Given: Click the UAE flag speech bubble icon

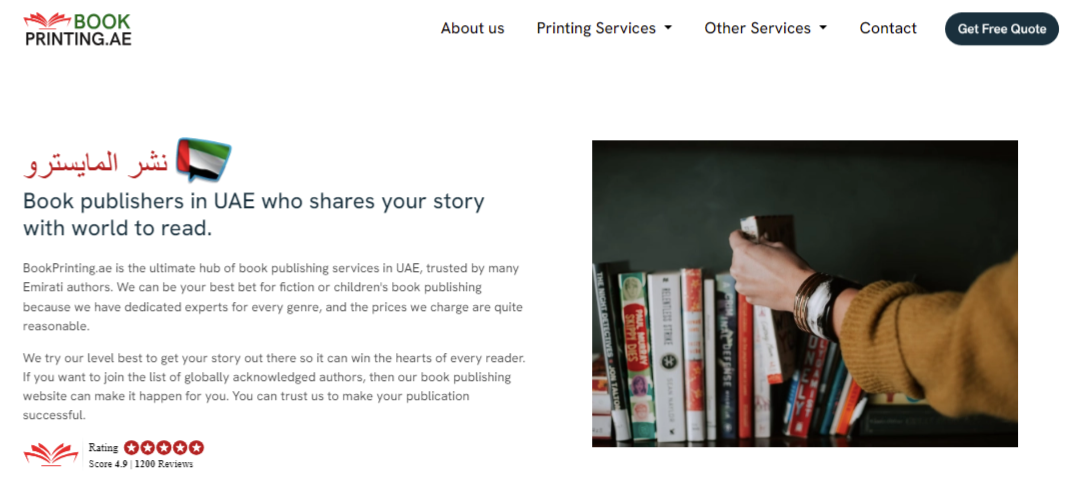Looking at the screenshot, I should (x=203, y=160).
